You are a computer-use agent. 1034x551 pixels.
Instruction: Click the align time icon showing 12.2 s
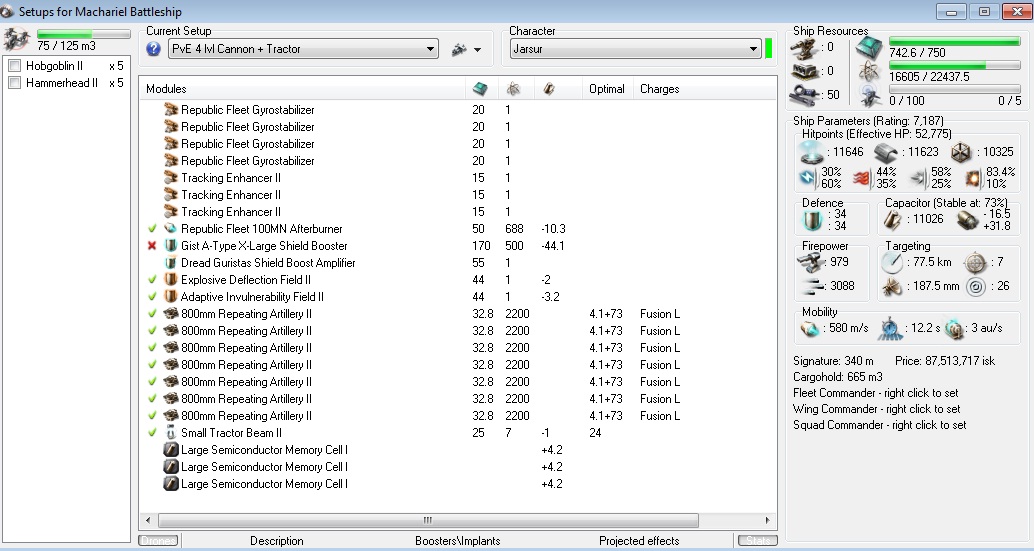[890, 328]
